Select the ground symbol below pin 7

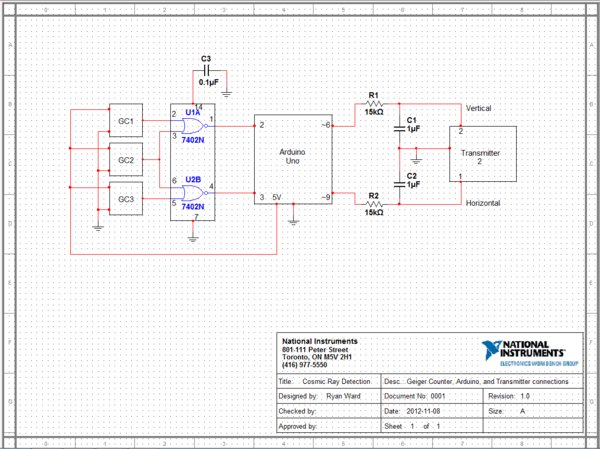[x=193, y=239]
